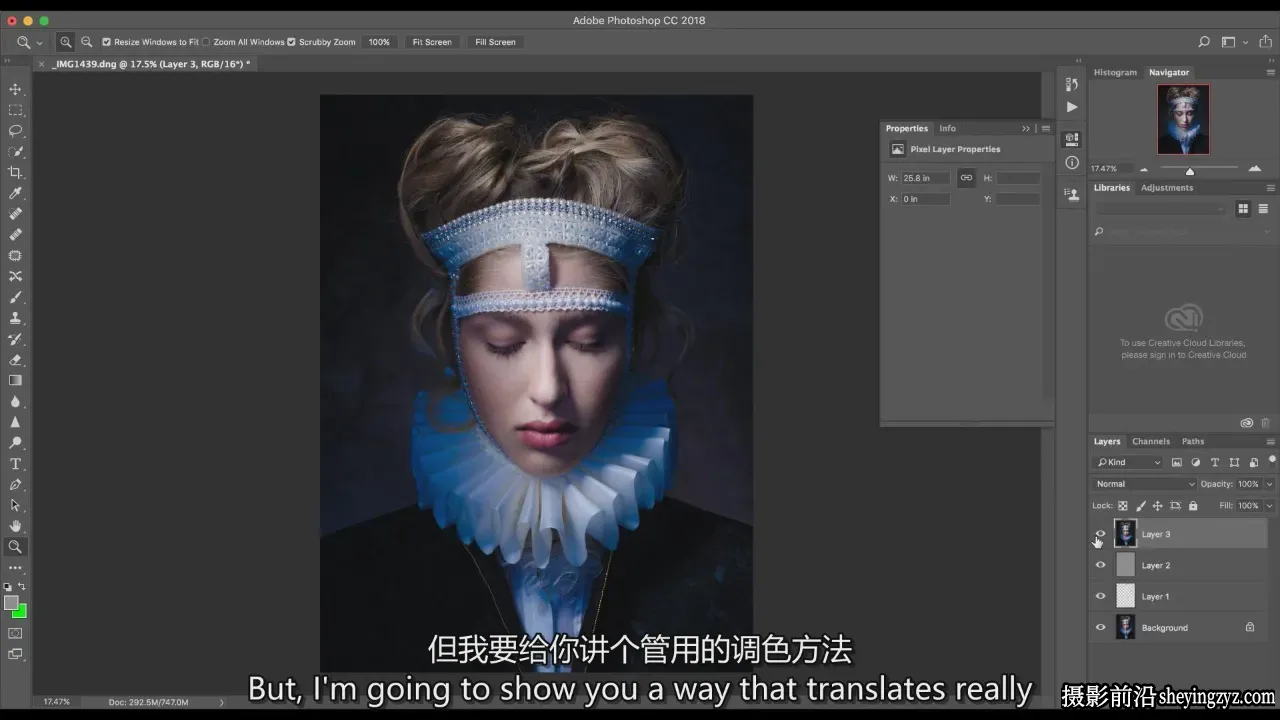The height and width of the screenshot is (720, 1280).
Task: Hide the Background layer eye
Action: point(1101,628)
